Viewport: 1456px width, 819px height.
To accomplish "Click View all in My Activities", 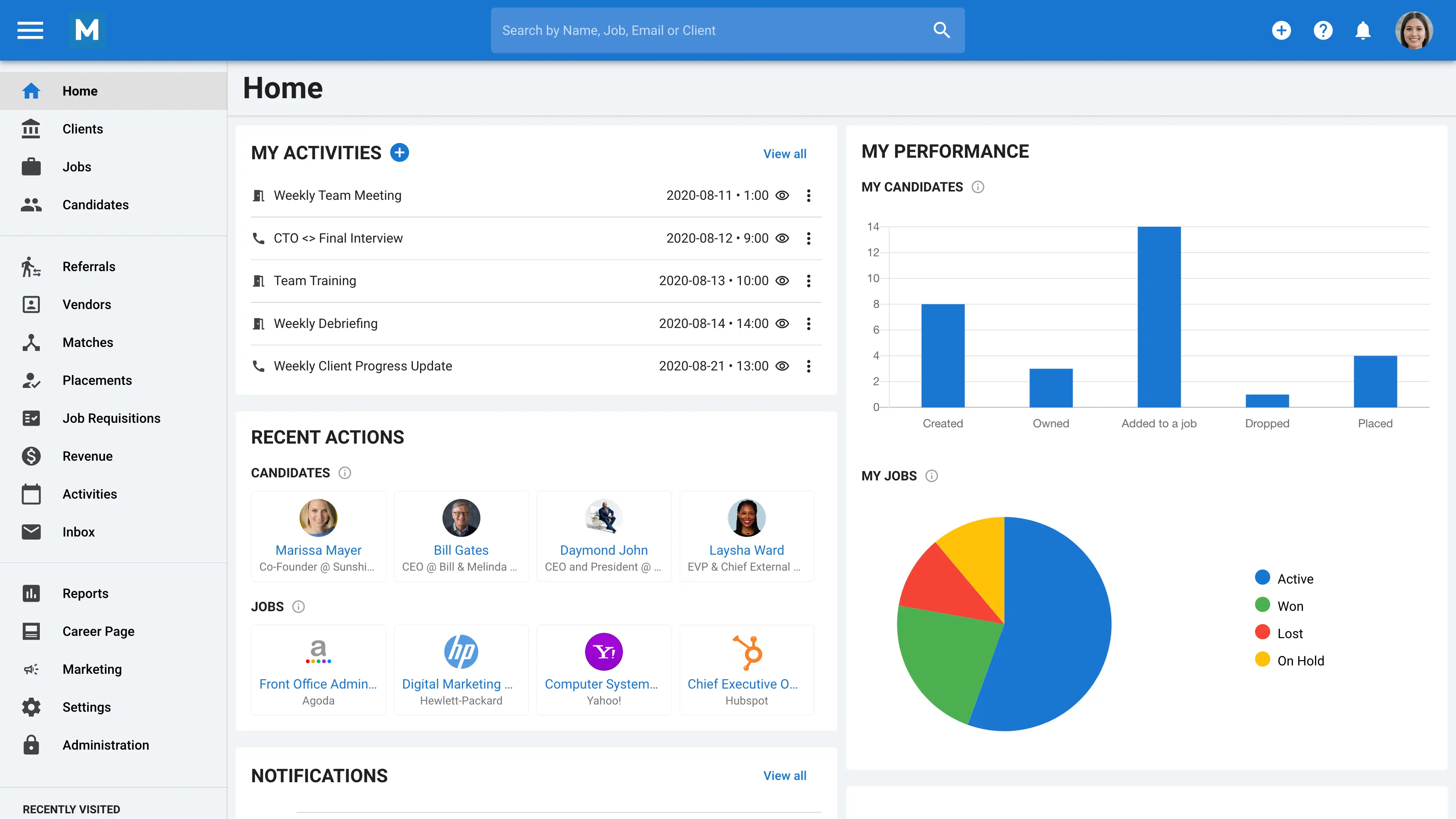I will pyautogui.click(x=784, y=154).
